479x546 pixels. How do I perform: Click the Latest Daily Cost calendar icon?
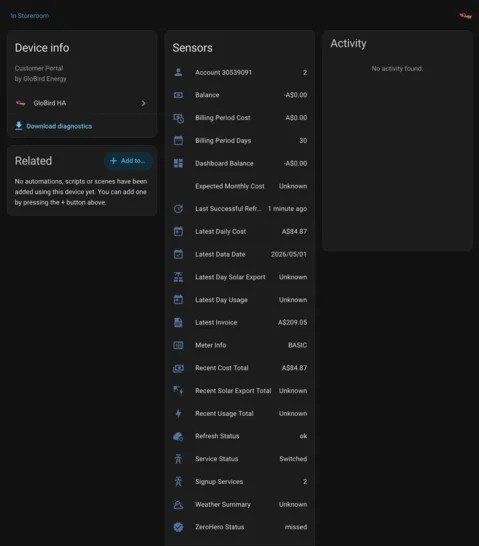coord(178,232)
